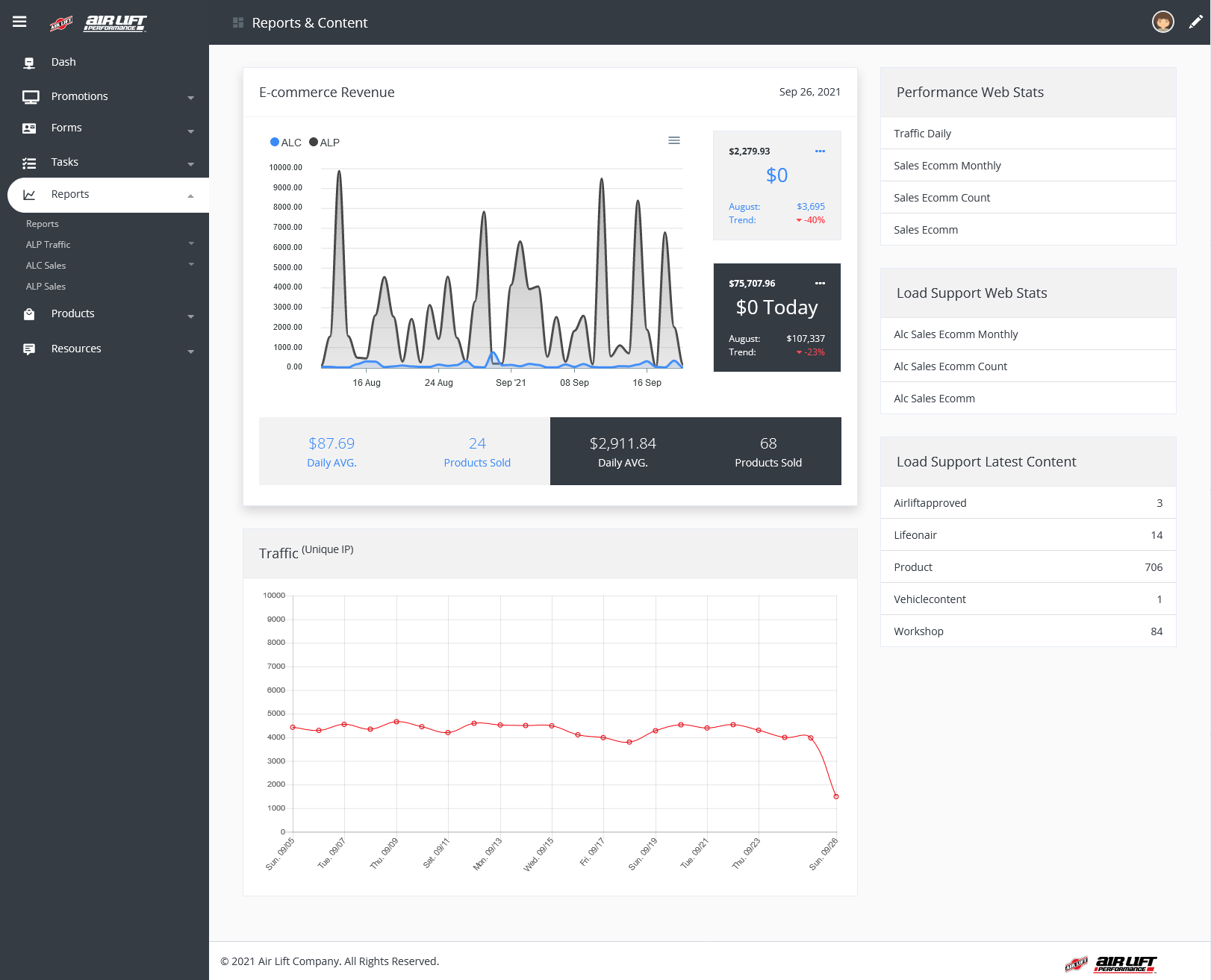Image resolution: width=1211 pixels, height=980 pixels.
Task: Click the Promotions monitor icon
Action: (31, 97)
